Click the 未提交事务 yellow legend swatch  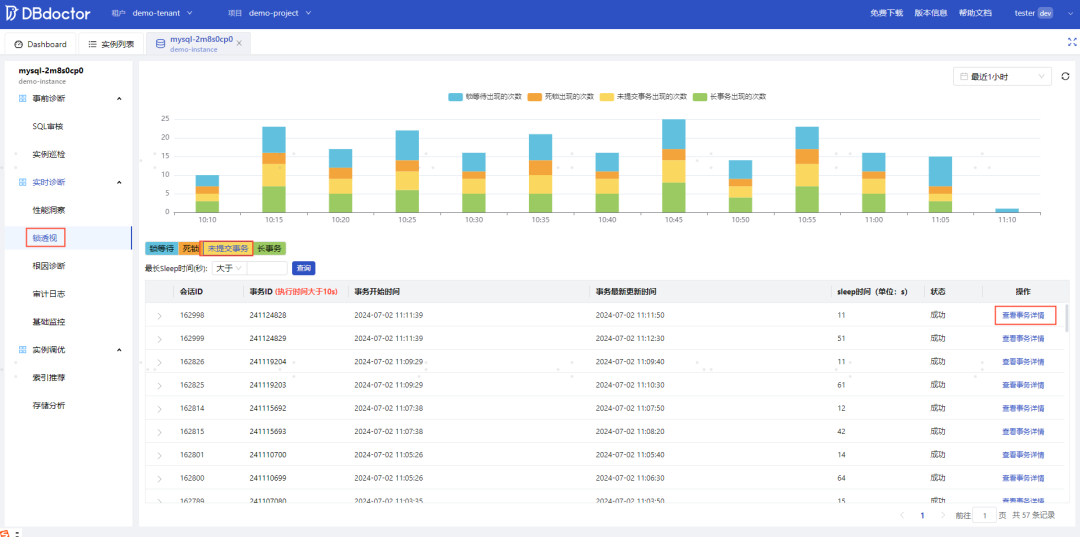[608, 97]
